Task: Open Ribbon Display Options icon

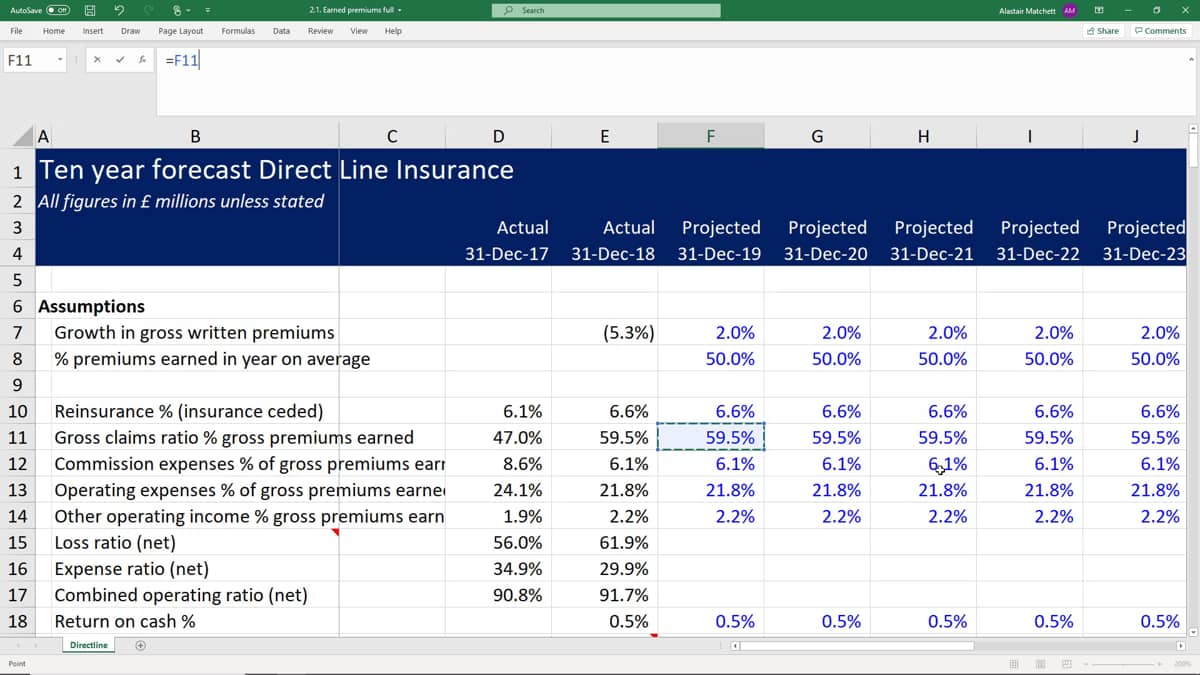Action: click(x=1100, y=10)
